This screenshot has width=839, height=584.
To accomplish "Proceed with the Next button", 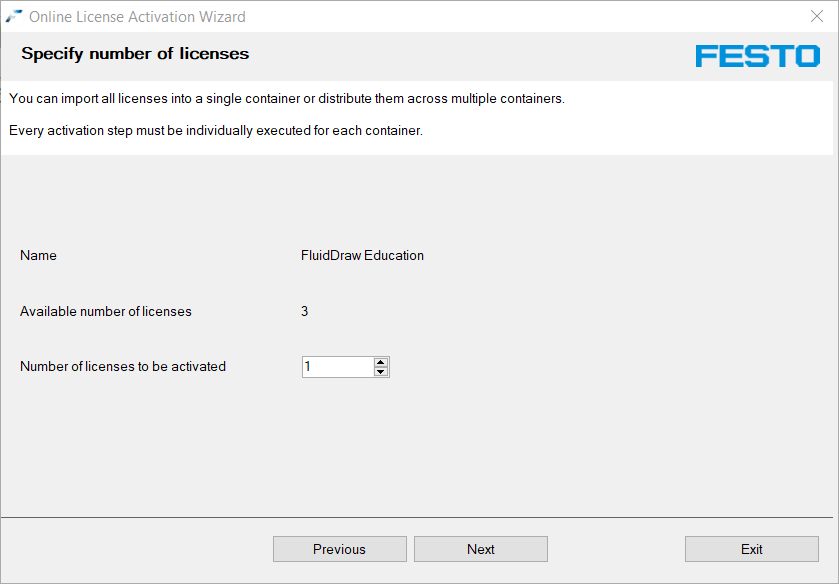I will pos(480,549).
